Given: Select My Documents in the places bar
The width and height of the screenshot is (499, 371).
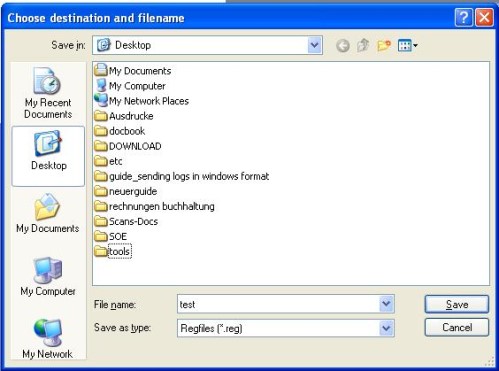Looking at the screenshot, I should 48,214.
